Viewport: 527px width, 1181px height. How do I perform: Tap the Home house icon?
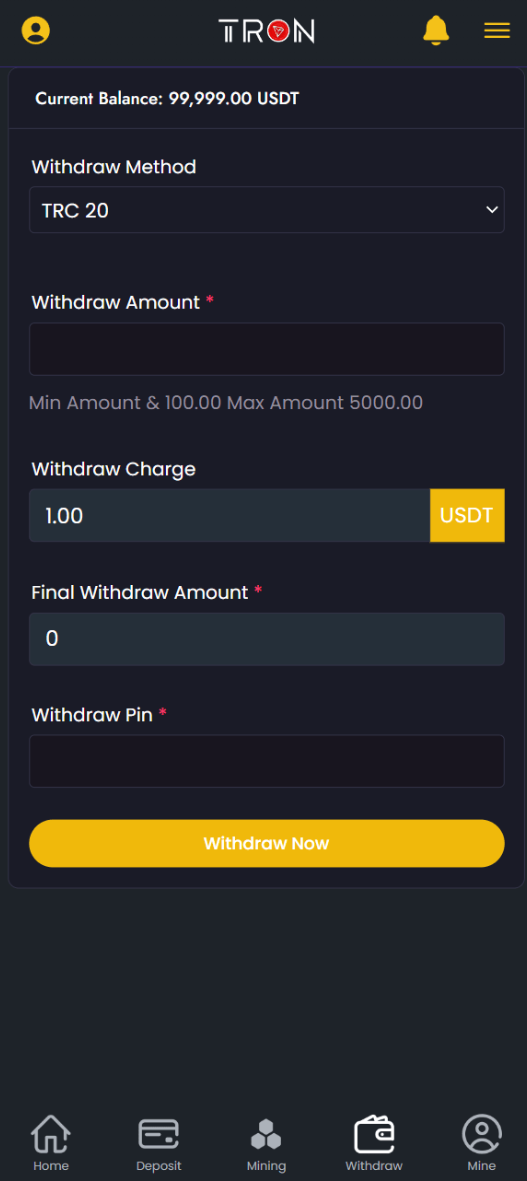coord(50,1134)
